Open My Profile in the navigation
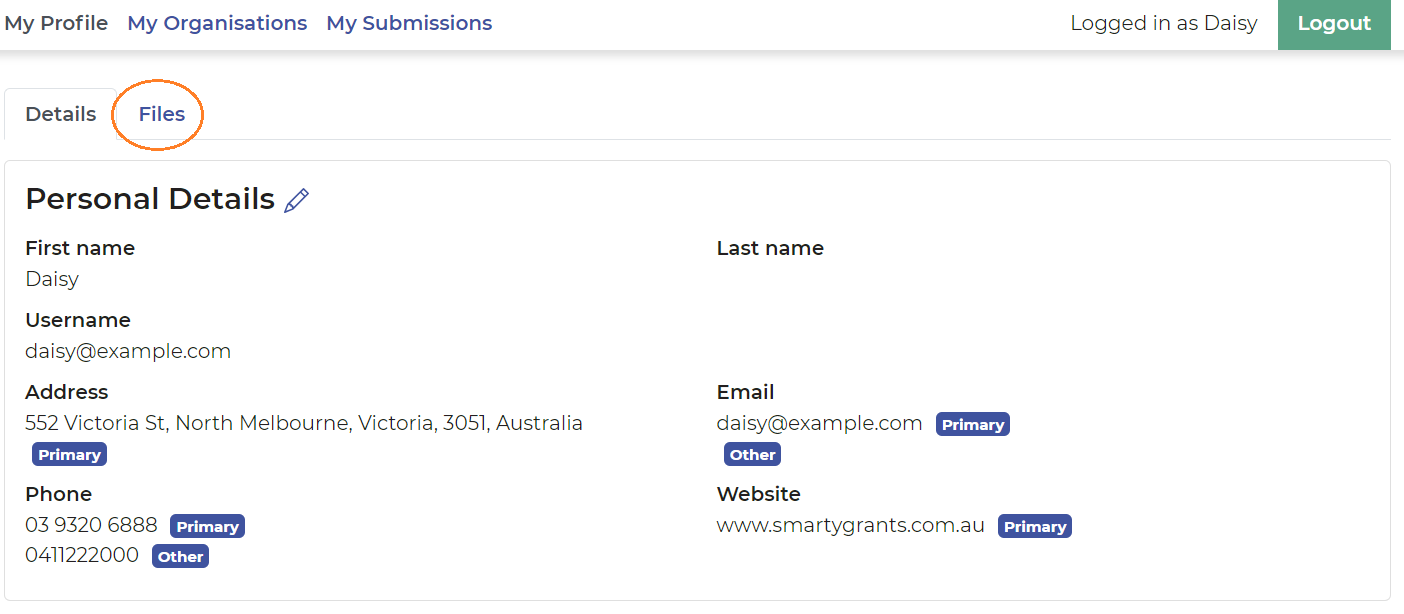Screen dimensions: 1404x614 point(56,23)
